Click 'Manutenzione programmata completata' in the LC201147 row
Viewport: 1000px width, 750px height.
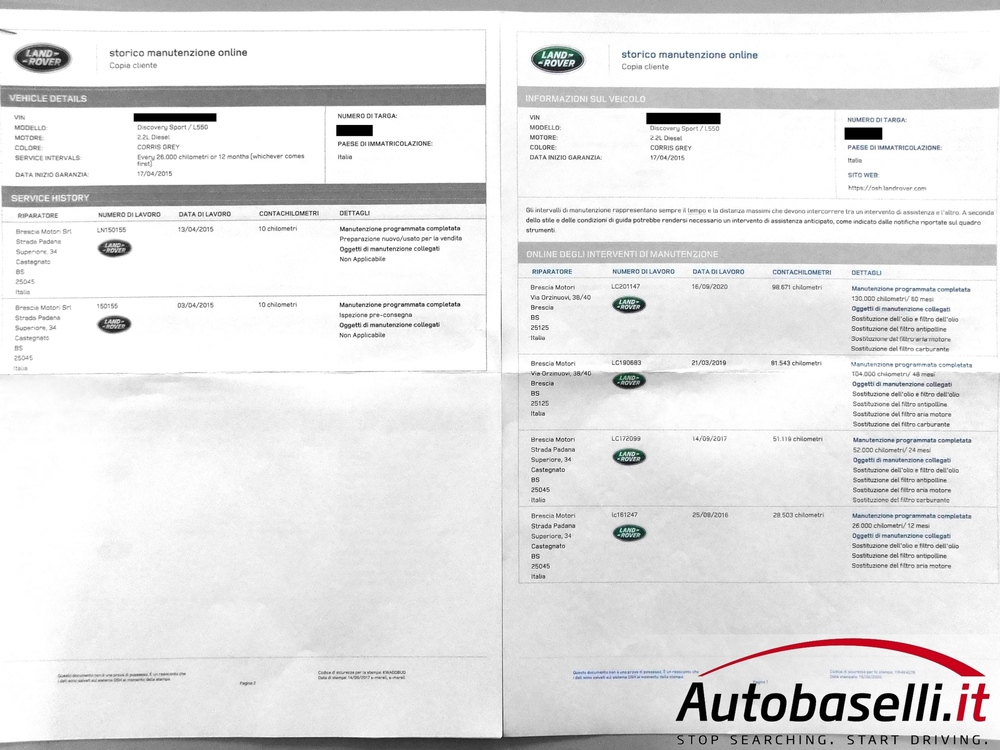point(911,289)
